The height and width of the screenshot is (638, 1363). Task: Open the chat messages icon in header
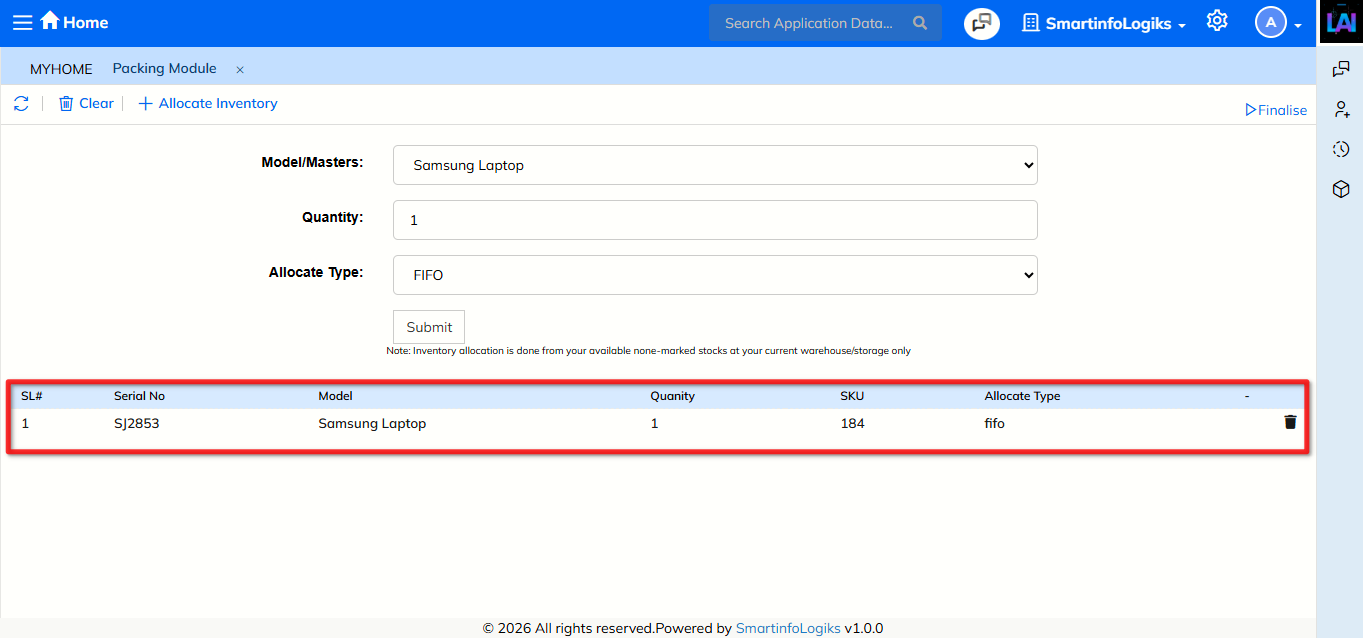pyautogui.click(x=982, y=23)
